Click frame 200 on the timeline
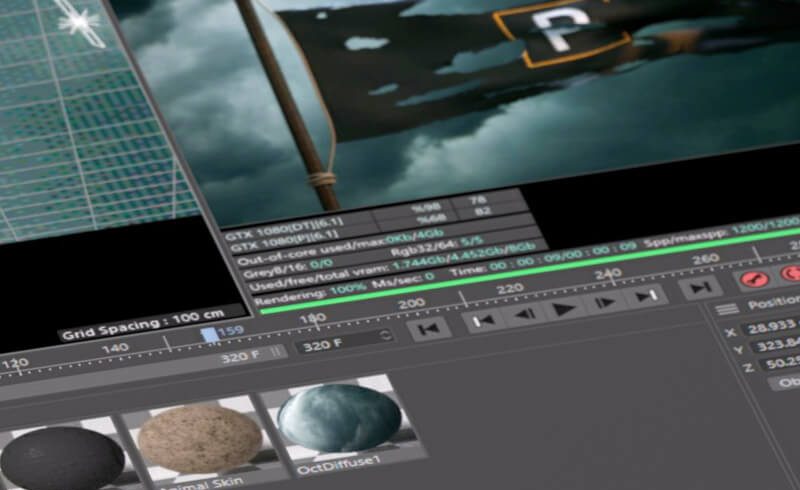 coord(412,304)
